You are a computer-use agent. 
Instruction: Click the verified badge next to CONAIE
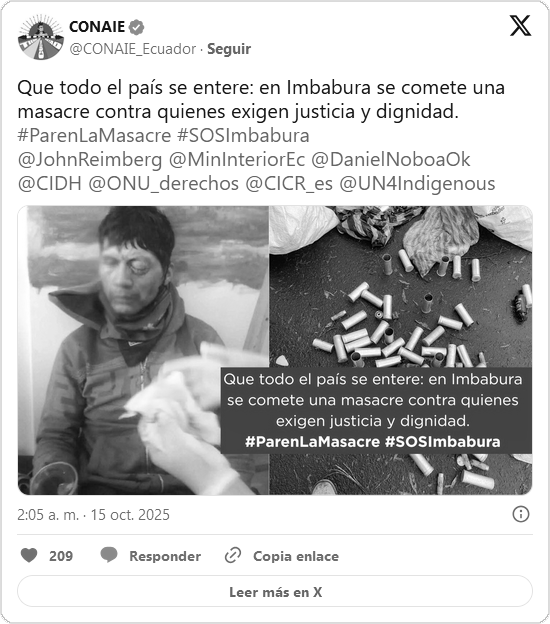point(137,27)
